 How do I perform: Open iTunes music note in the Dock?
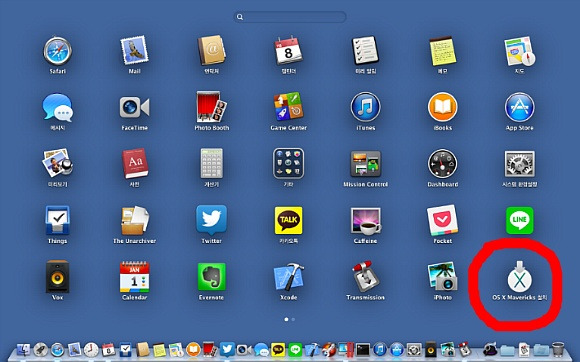(380, 349)
